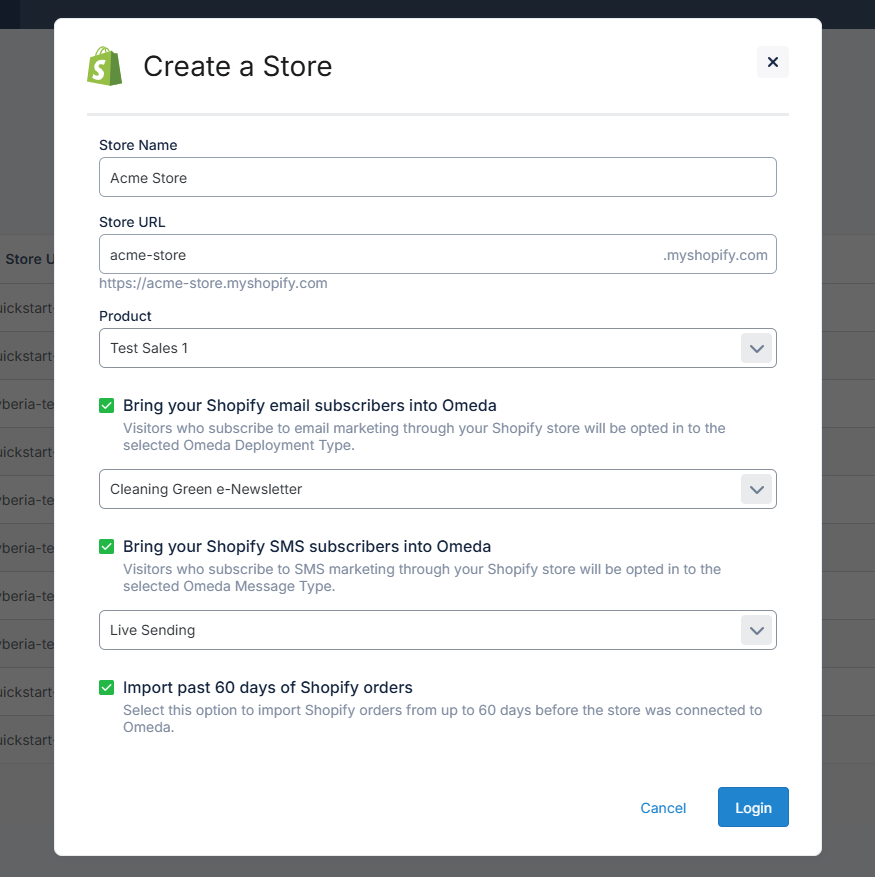This screenshot has height=877, width=875.
Task: Uncheck "Import past 60 days of Shopify orders"
Action: click(105, 687)
